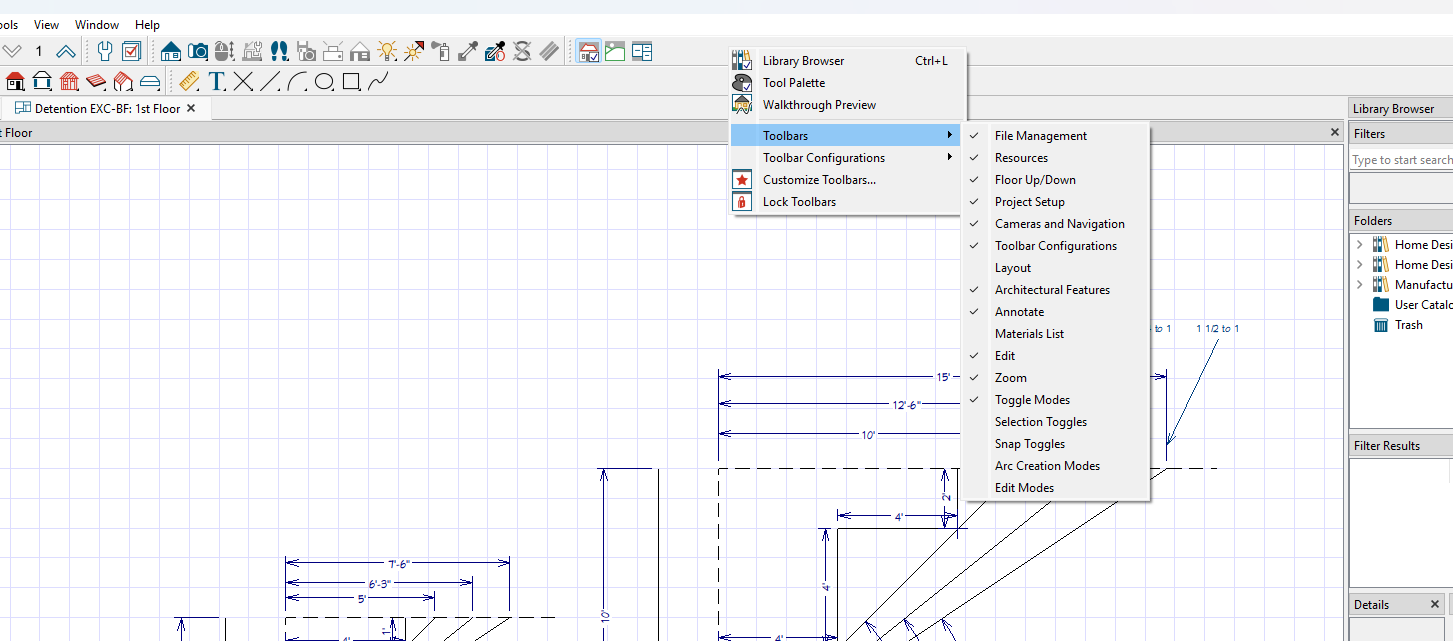1453x641 pixels.
Task: Select Lock Toolbars option
Action: (x=799, y=202)
